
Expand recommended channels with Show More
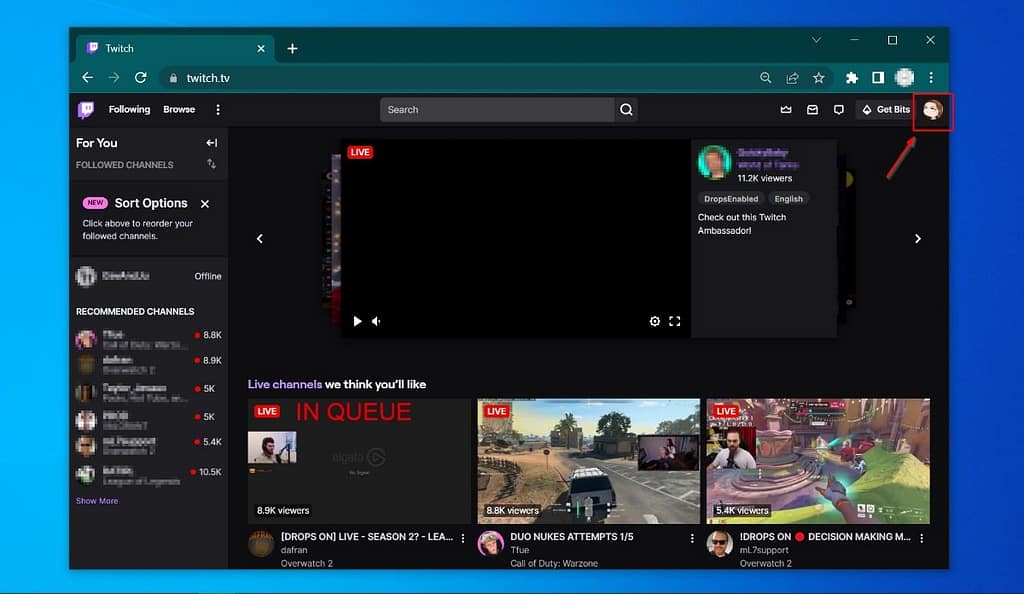click(x=97, y=501)
